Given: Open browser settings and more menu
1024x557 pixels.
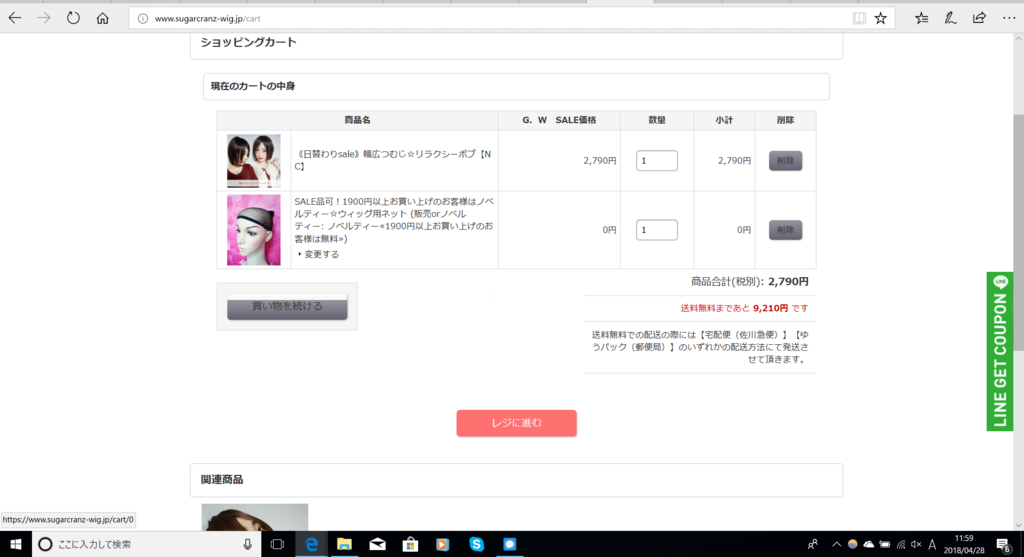Looking at the screenshot, I should click(1009, 18).
